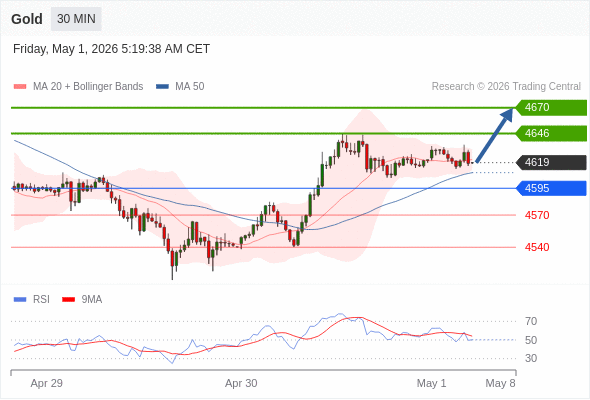Viewport: 590px width, 400px height.
Task: Click the green 4670 resistance price tag
Action: (x=551, y=108)
